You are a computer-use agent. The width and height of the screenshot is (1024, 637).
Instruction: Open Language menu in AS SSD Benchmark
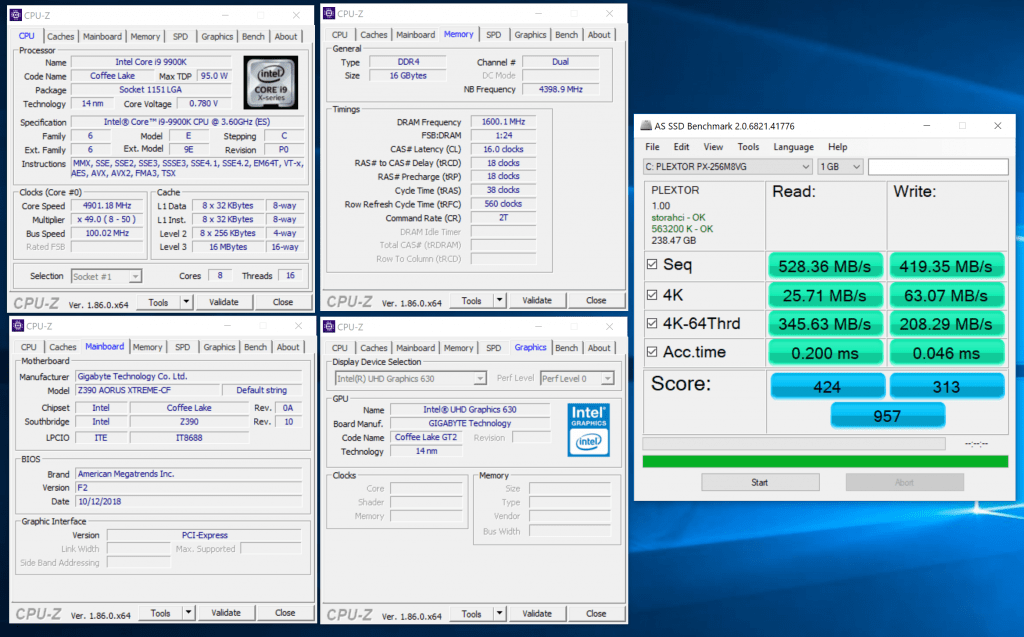(x=793, y=147)
